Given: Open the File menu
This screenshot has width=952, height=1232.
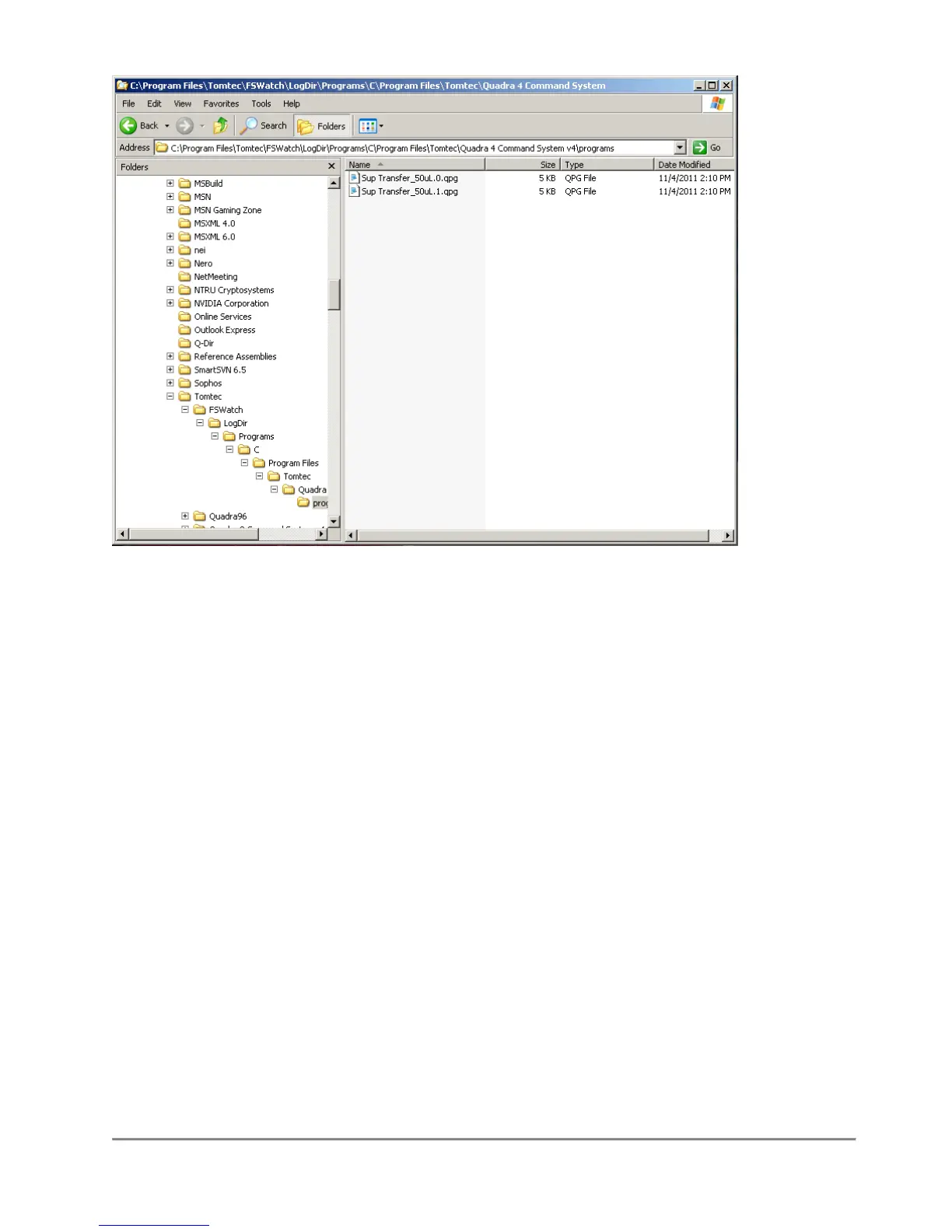Looking at the screenshot, I should point(128,103).
